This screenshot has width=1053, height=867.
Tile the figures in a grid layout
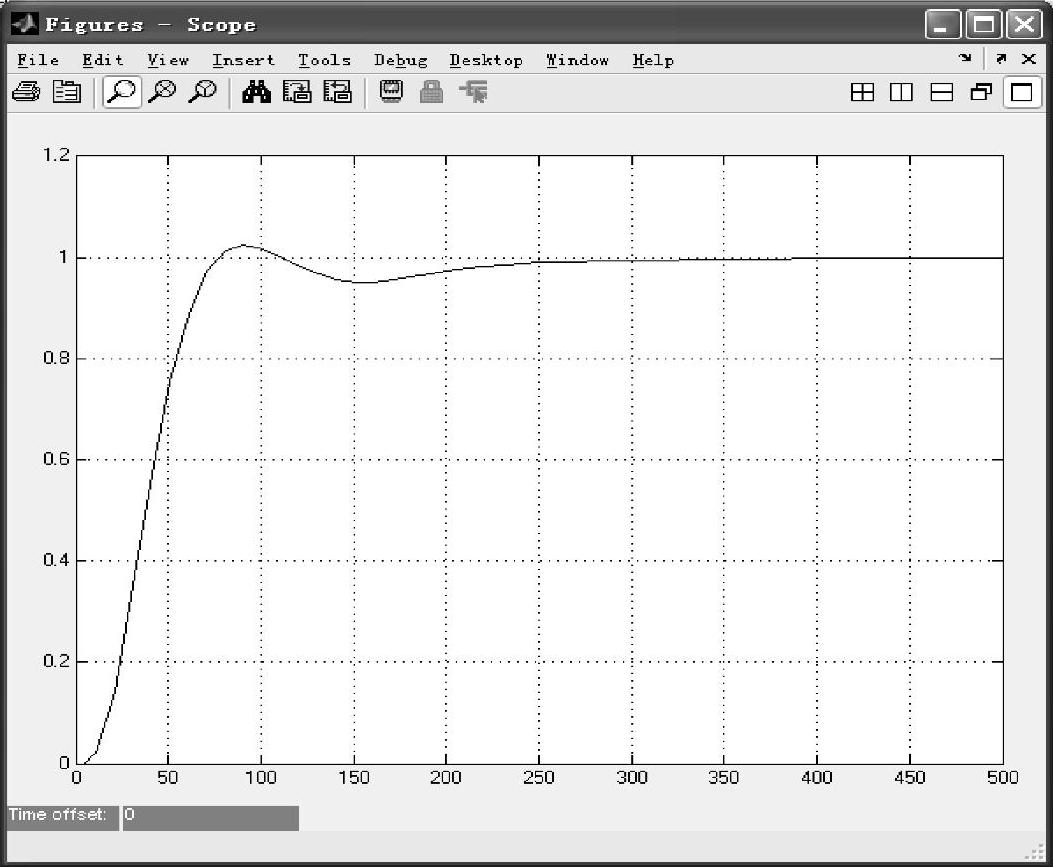click(861, 93)
